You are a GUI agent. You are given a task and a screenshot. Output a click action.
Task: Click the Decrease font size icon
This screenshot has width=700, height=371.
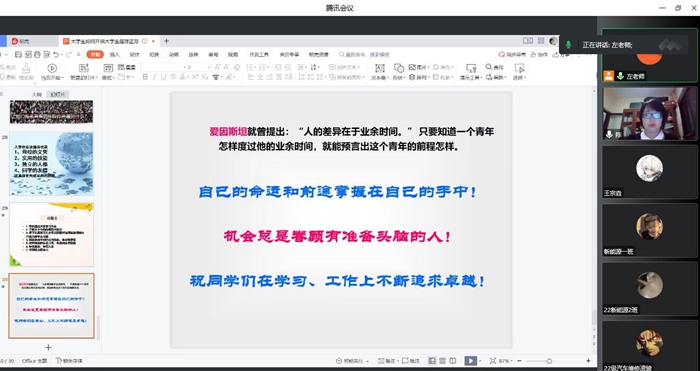(x=227, y=67)
